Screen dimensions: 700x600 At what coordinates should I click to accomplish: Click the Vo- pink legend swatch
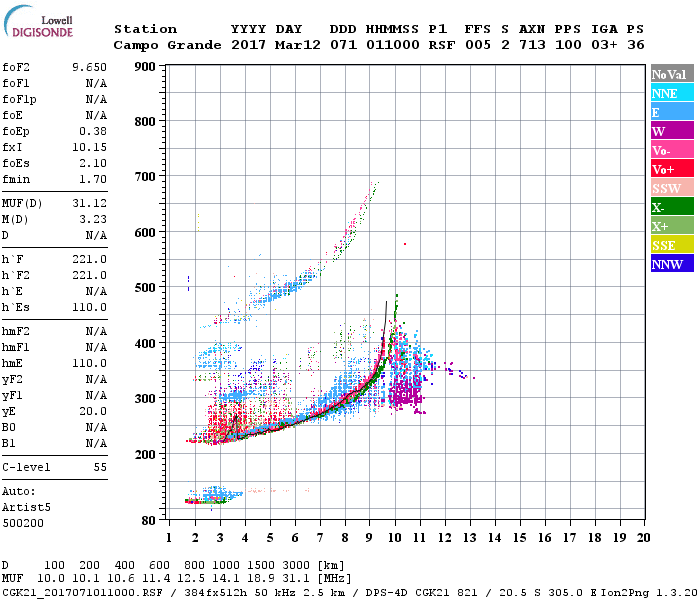(672, 150)
